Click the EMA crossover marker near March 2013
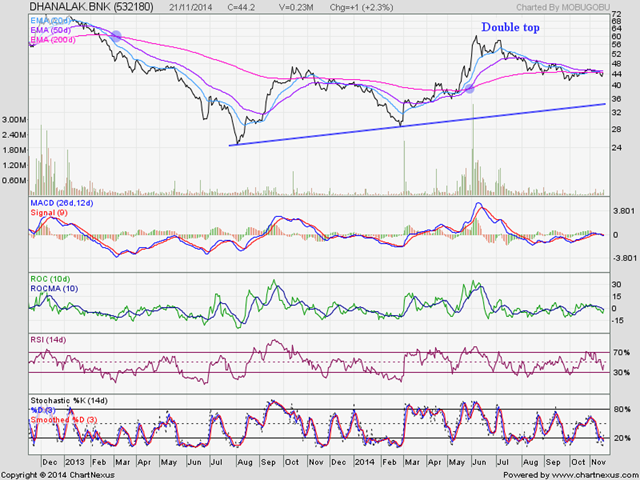Screen dimensions: 640x480 pyautogui.click(x=116, y=36)
